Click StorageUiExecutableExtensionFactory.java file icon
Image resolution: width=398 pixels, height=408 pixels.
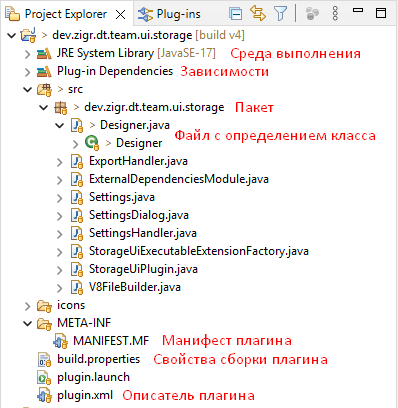pos(77,252)
